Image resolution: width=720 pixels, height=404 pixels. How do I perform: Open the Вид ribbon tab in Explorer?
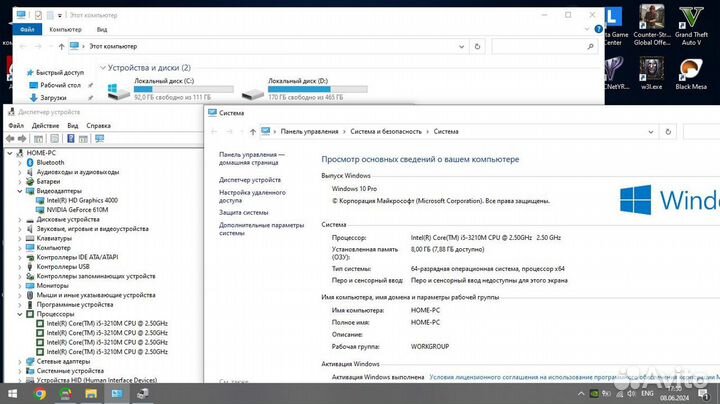[x=102, y=29]
